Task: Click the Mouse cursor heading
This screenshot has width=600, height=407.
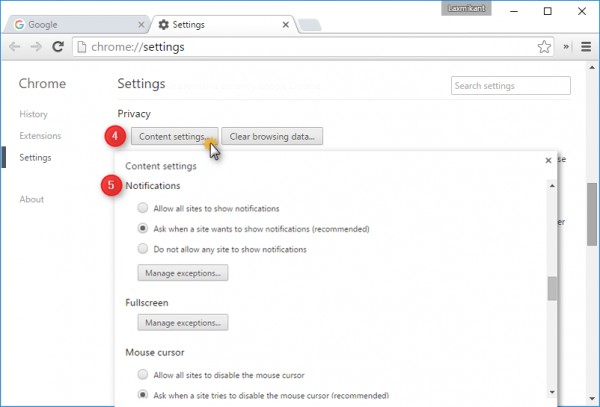Action: point(155,352)
